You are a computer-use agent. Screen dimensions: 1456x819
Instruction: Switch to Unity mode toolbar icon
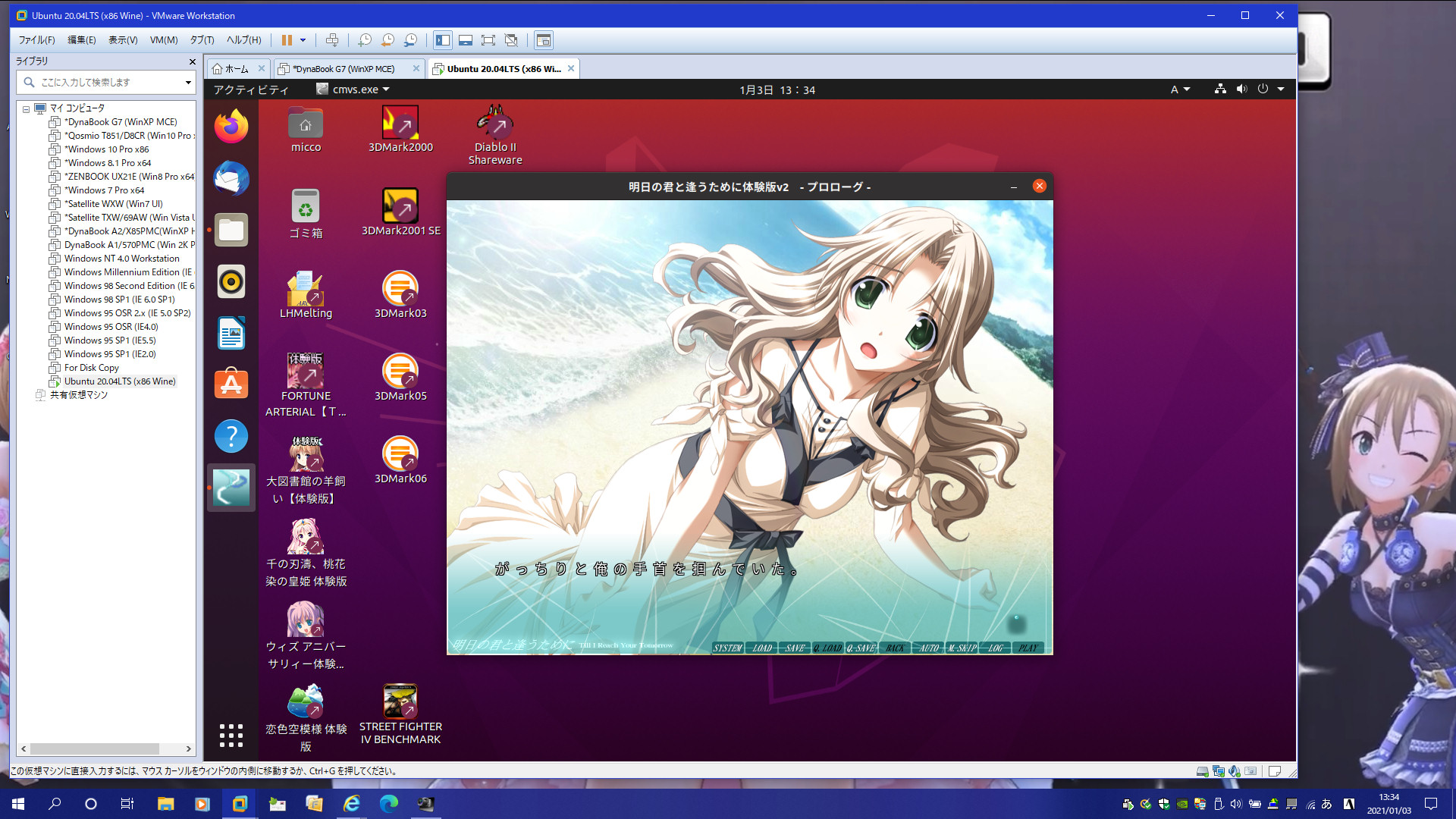511,40
